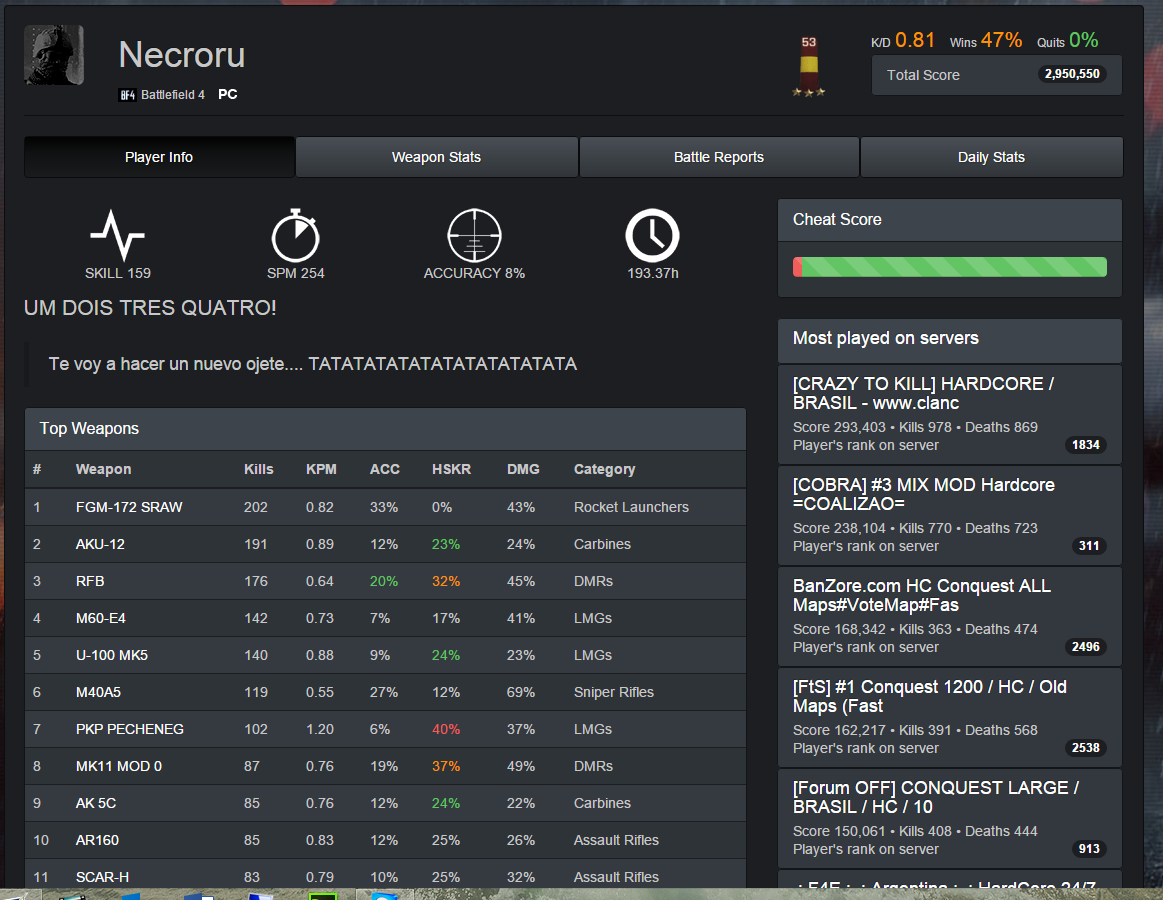1163x900 pixels.
Task: Click the Top Weapons panel header
Action: pyautogui.click(x=385, y=428)
